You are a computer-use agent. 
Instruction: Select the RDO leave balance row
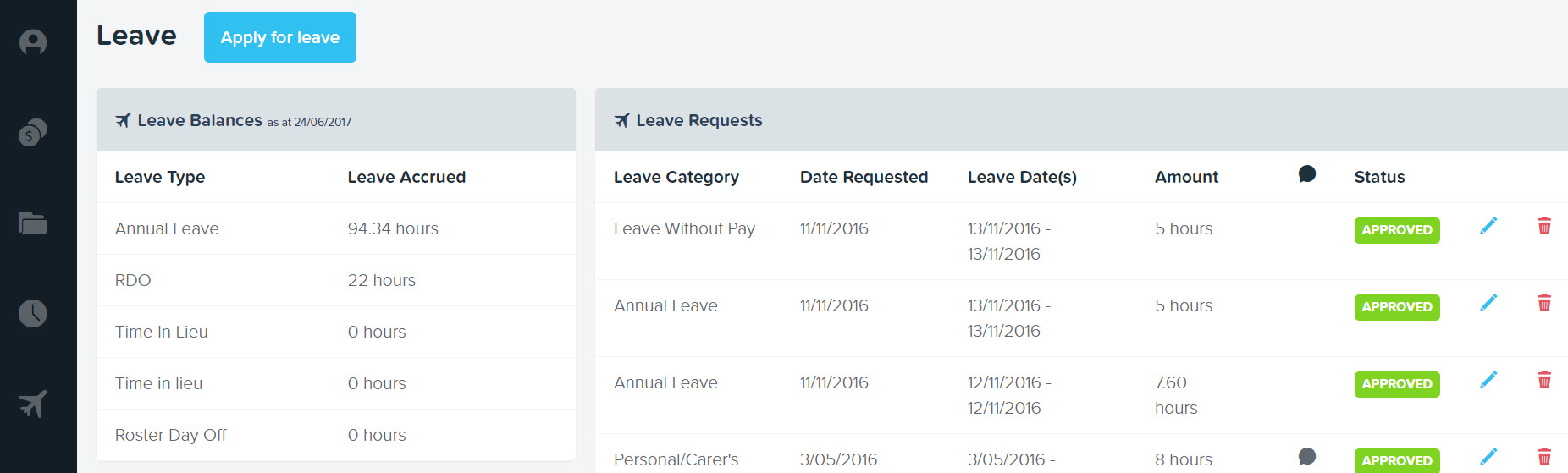click(x=336, y=280)
